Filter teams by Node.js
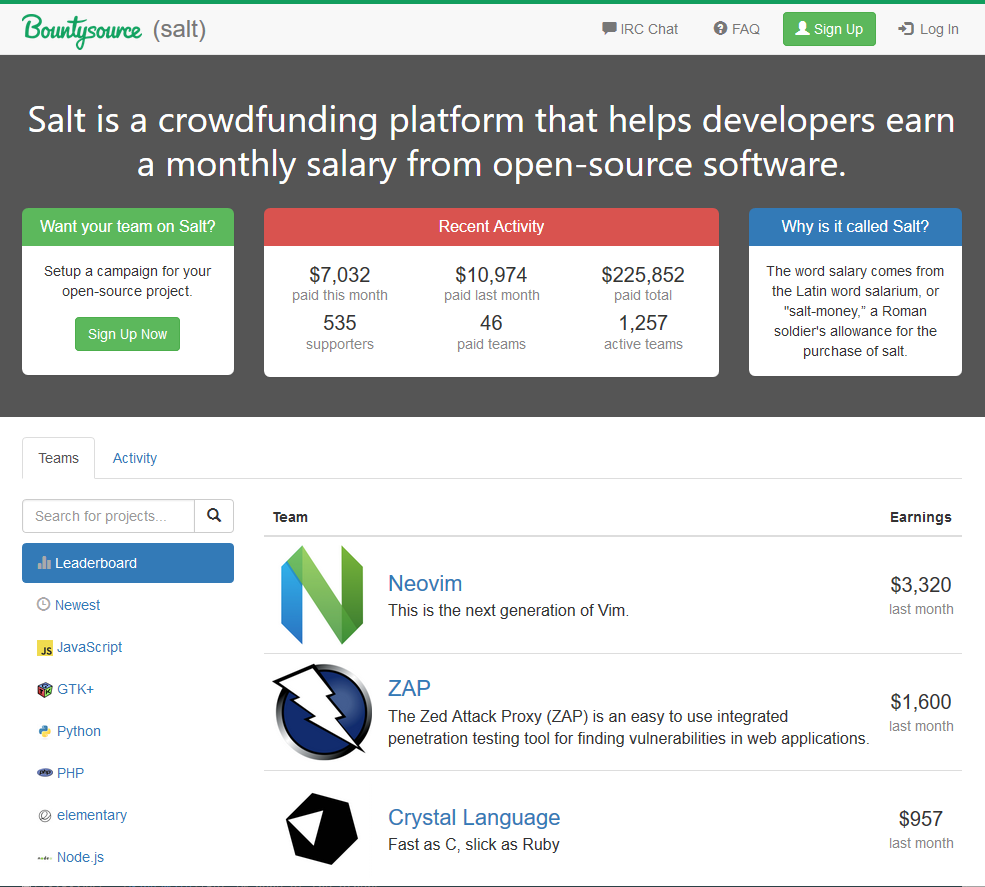Viewport: 985px width, 887px height. click(70, 857)
